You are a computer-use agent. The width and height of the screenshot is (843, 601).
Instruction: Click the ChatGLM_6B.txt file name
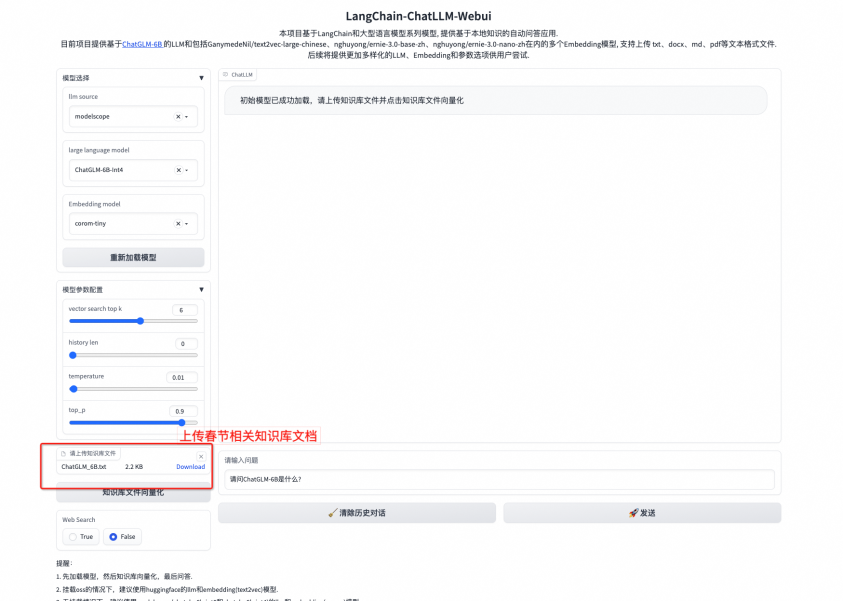click(x=84, y=467)
